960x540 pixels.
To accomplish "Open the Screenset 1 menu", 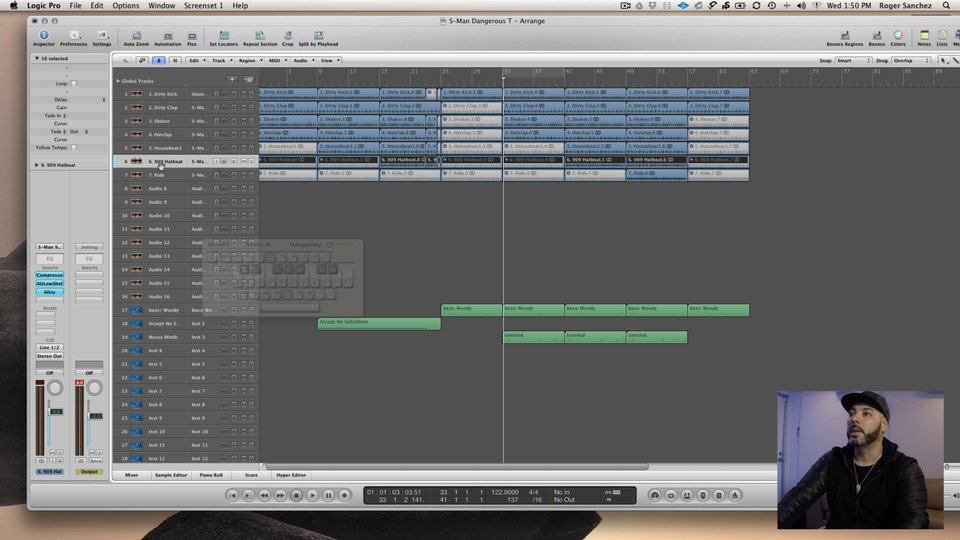I will (x=203, y=6).
